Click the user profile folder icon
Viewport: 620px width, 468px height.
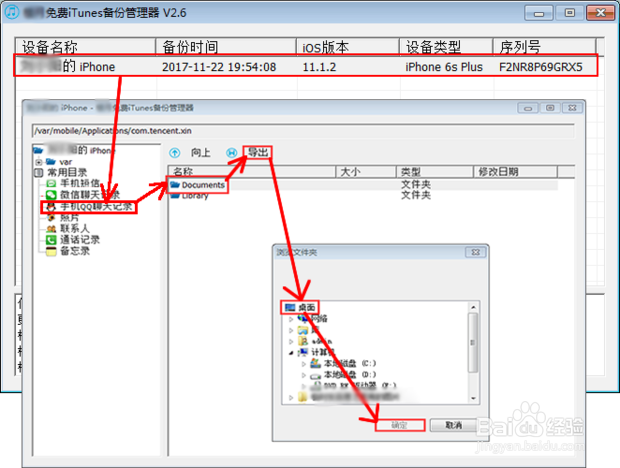pyautogui.click(x=303, y=341)
